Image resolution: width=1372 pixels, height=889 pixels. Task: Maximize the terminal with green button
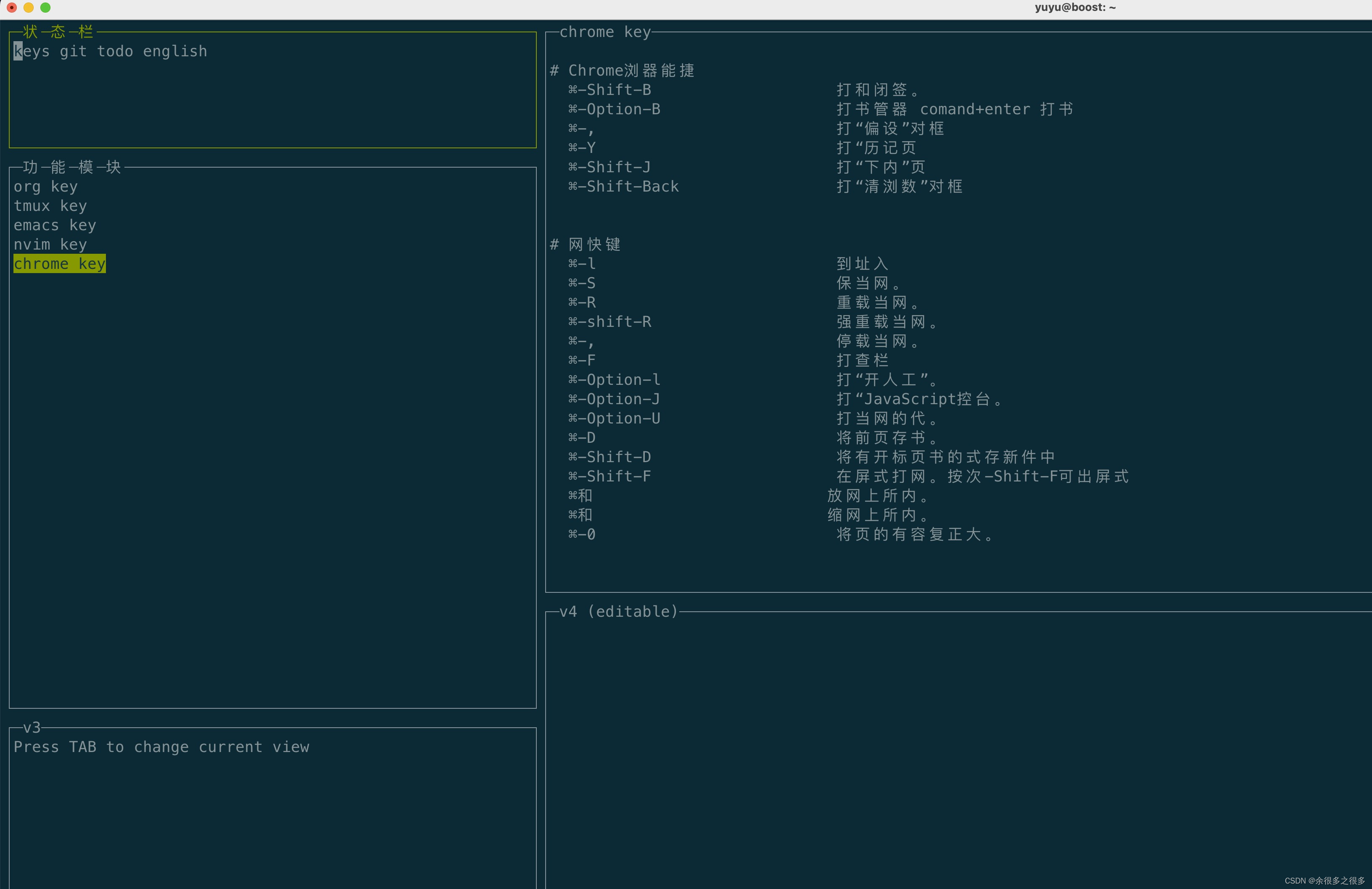(x=45, y=8)
